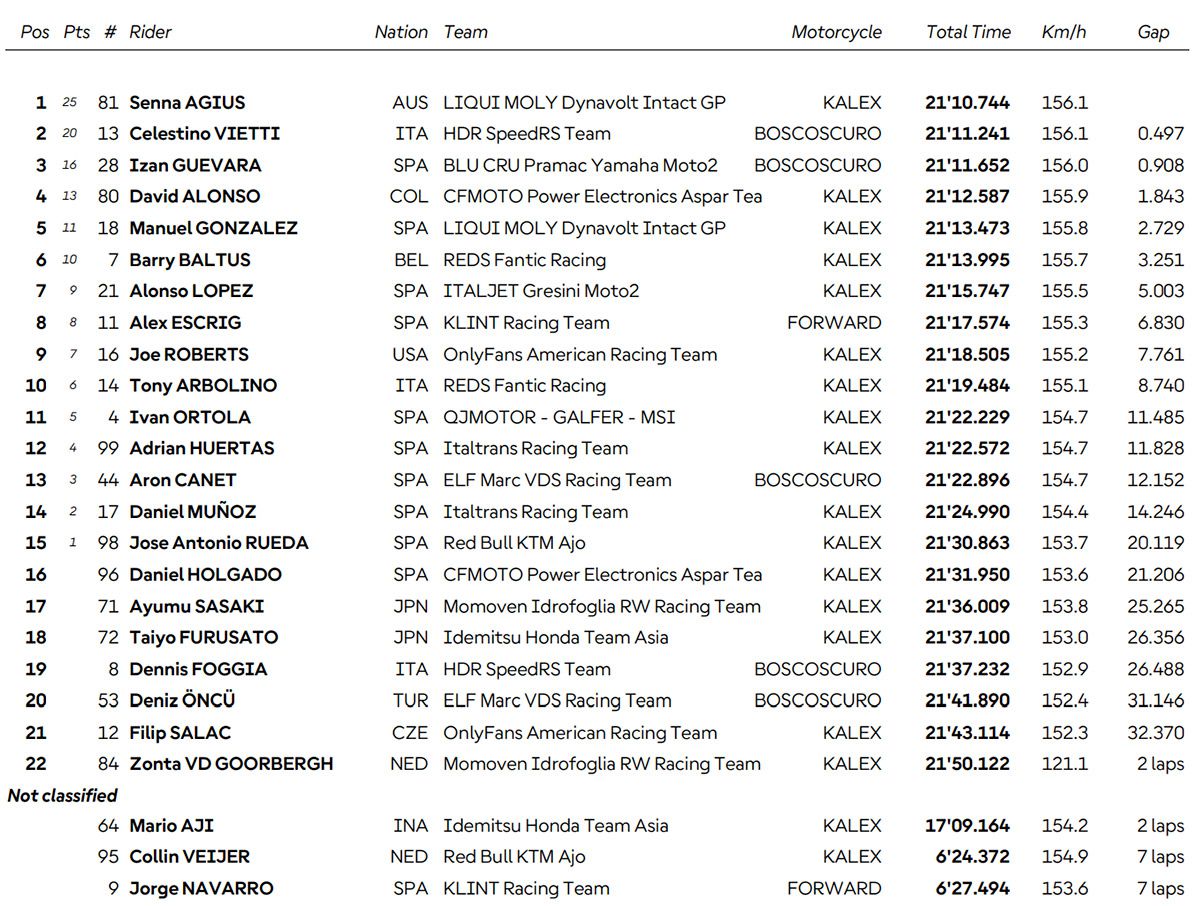
Task: Click rider name Joe ROBERTS
Action: click(189, 354)
